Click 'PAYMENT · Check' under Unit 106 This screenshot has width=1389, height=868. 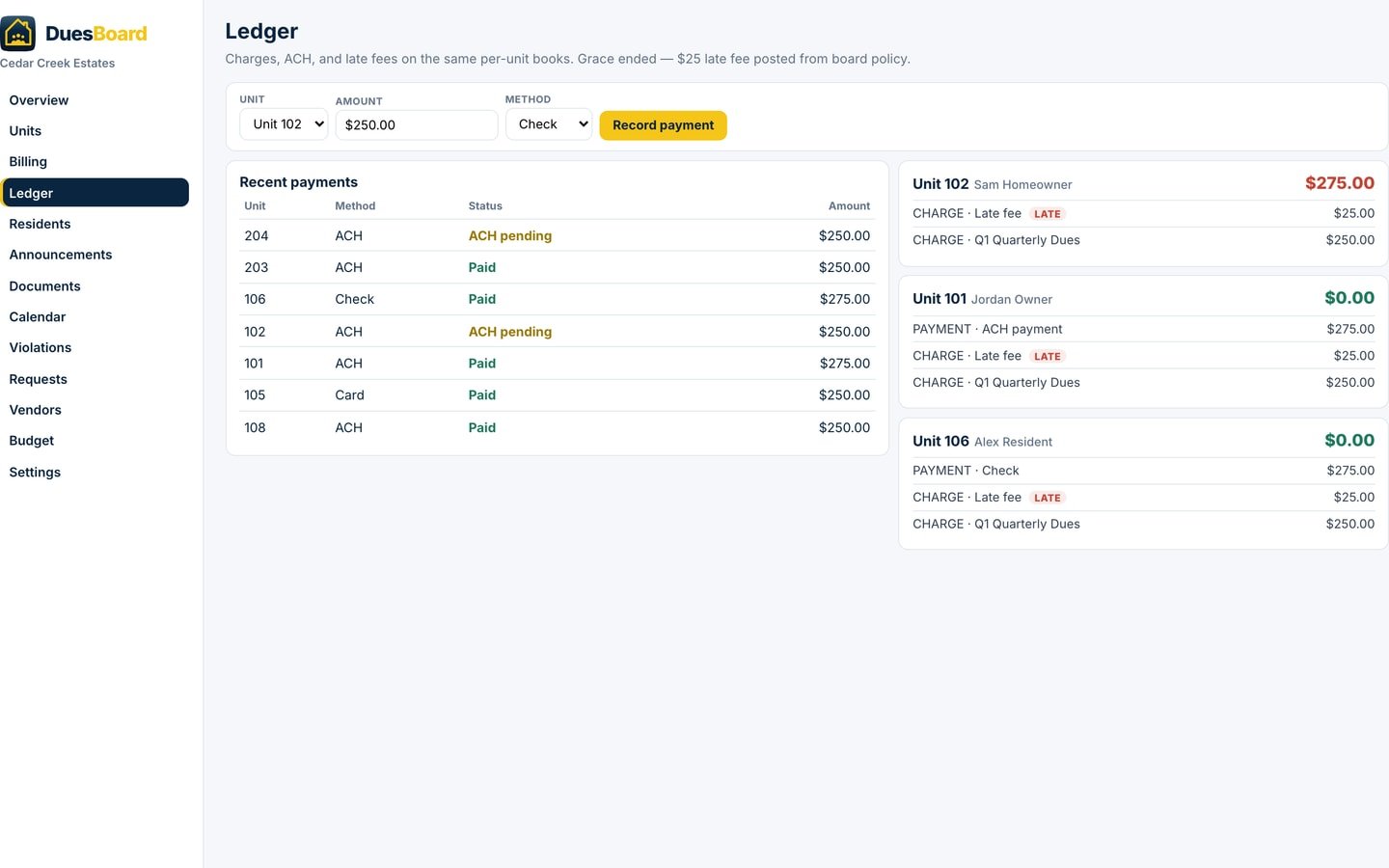click(966, 471)
